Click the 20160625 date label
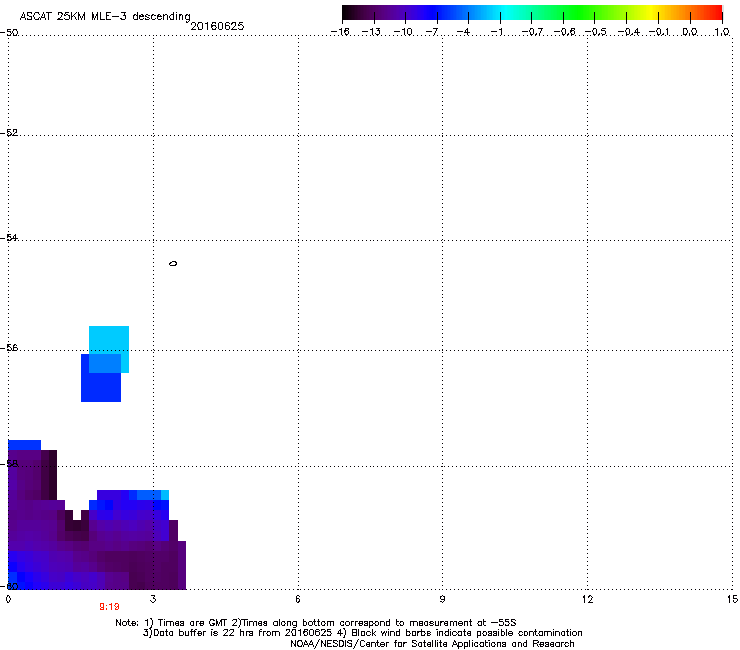 (217, 26)
